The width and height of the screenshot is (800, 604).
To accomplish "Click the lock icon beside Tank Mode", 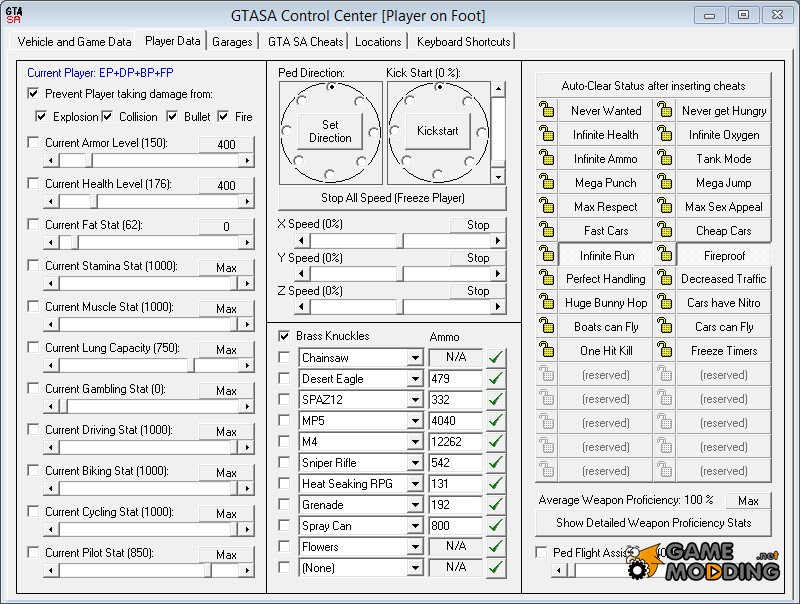I will [664, 158].
